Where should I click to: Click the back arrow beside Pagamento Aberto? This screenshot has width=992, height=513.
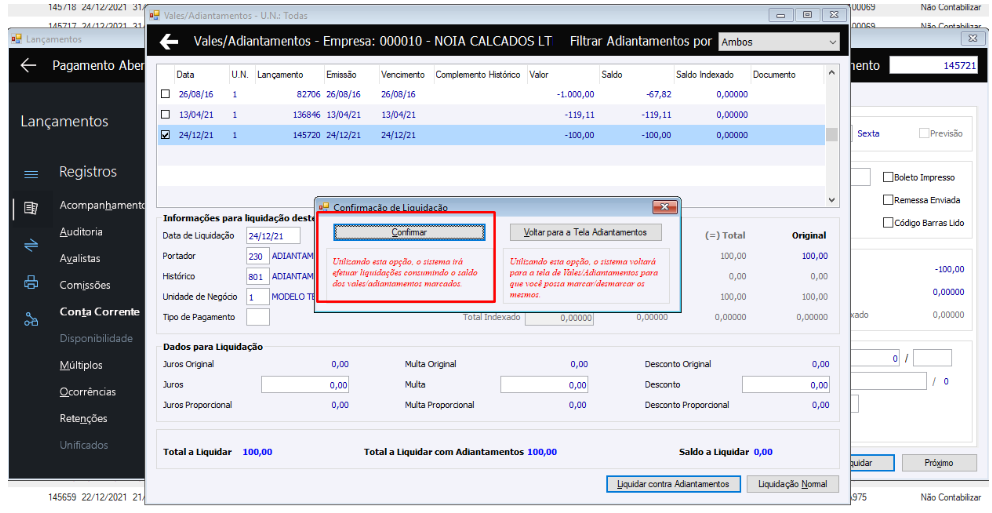[x=28, y=65]
